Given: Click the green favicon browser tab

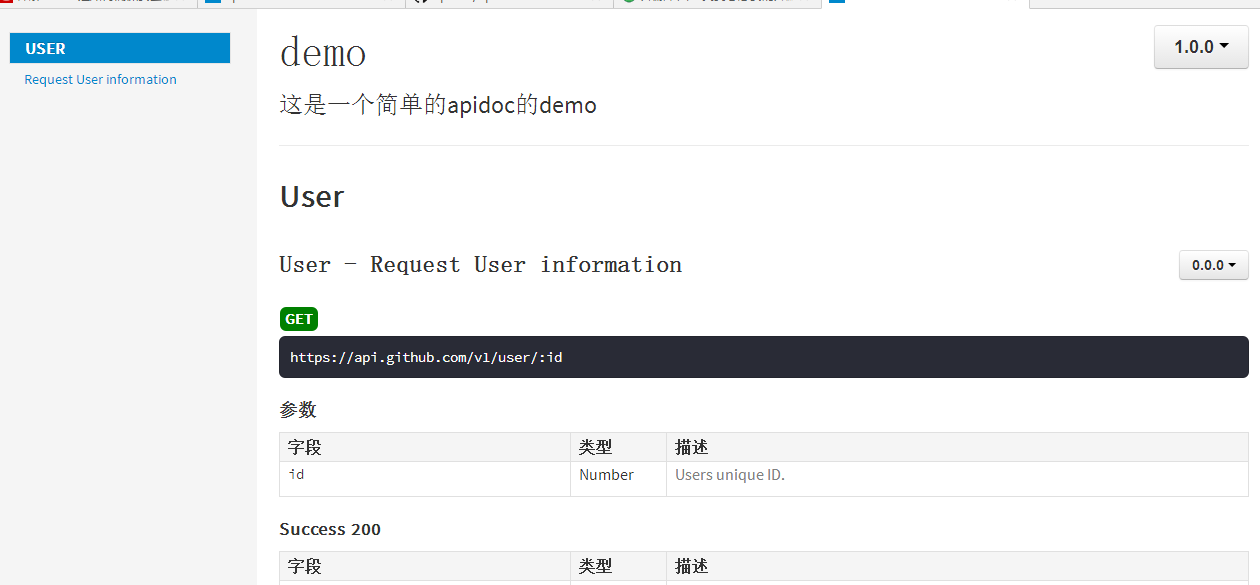Looking at the screenshot, I should click(x=628, y=4).
